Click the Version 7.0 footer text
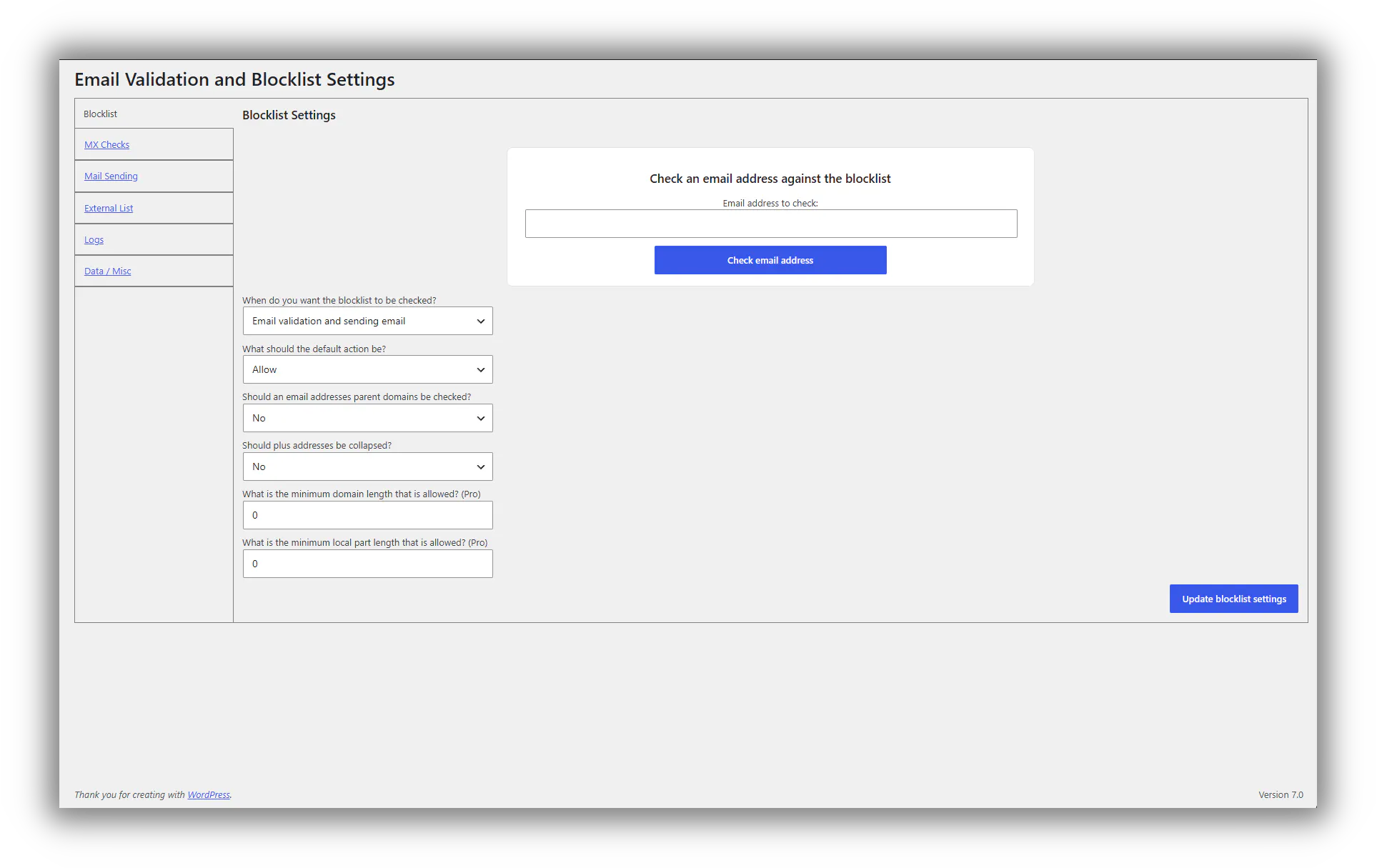The image size is (1377, 868). (1281, 794)
